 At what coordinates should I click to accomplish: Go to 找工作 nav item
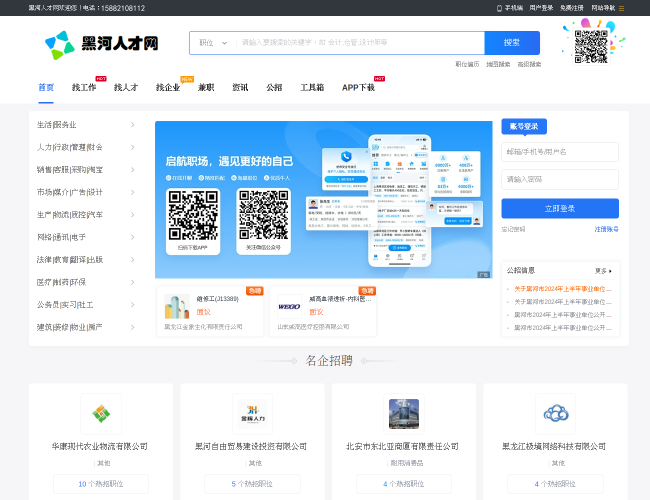[x=84, y=87]
